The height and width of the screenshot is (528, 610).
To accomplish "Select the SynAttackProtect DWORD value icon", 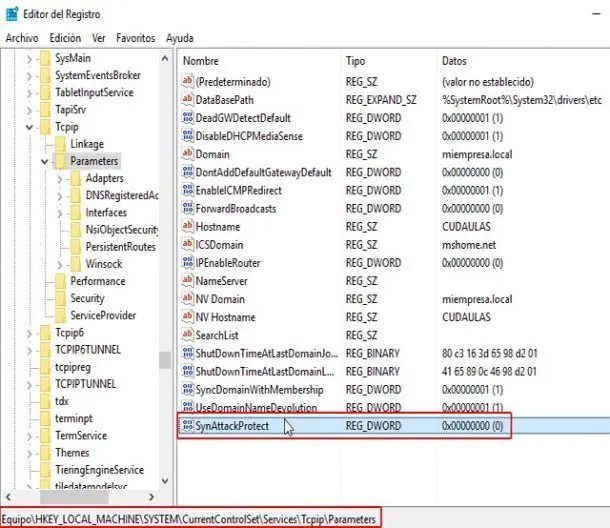I will 187,426.
